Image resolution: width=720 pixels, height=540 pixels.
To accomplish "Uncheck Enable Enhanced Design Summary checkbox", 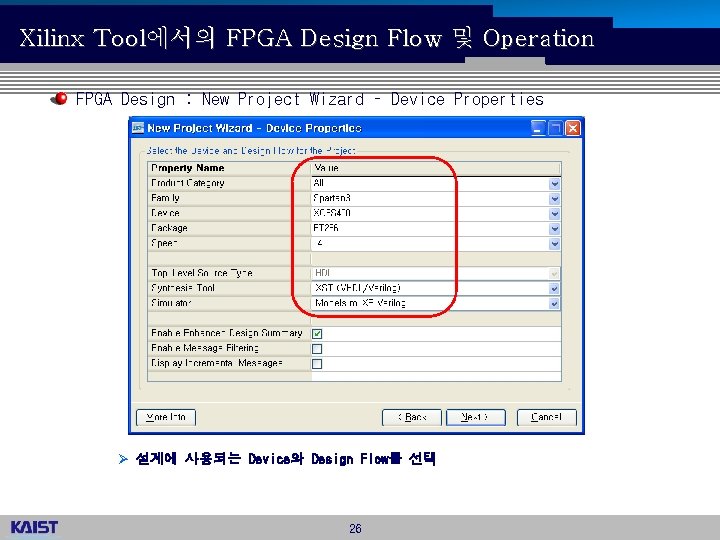I will coord(317,334).
